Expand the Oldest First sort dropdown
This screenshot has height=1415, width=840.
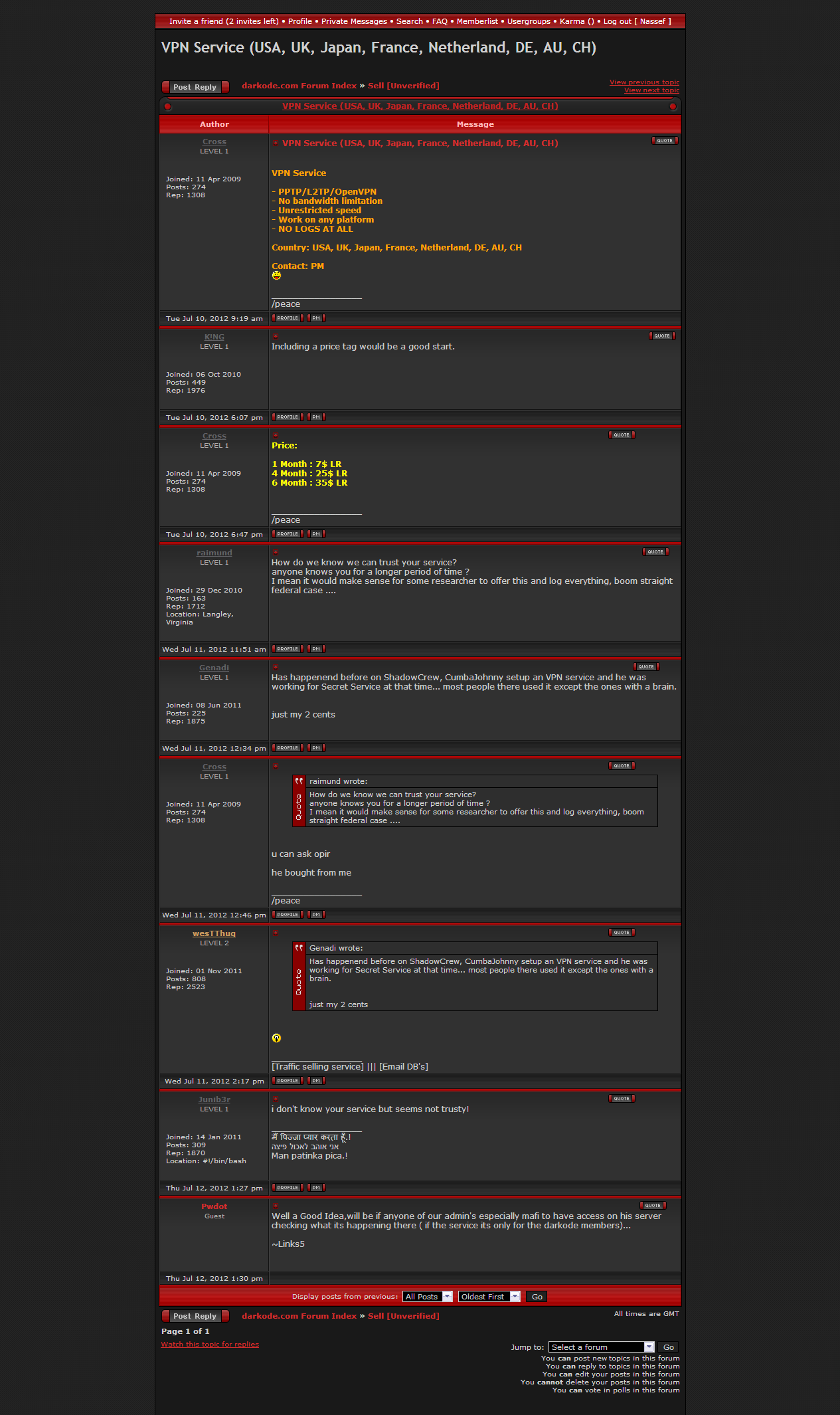[x=489, y=1297]
